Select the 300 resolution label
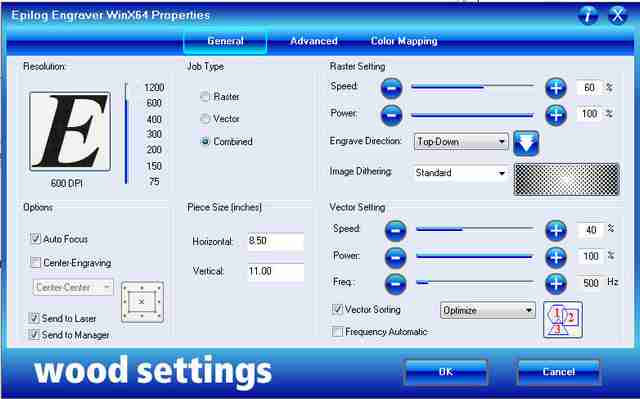This screenshot has width=640, height=399. tap(154, 134)
